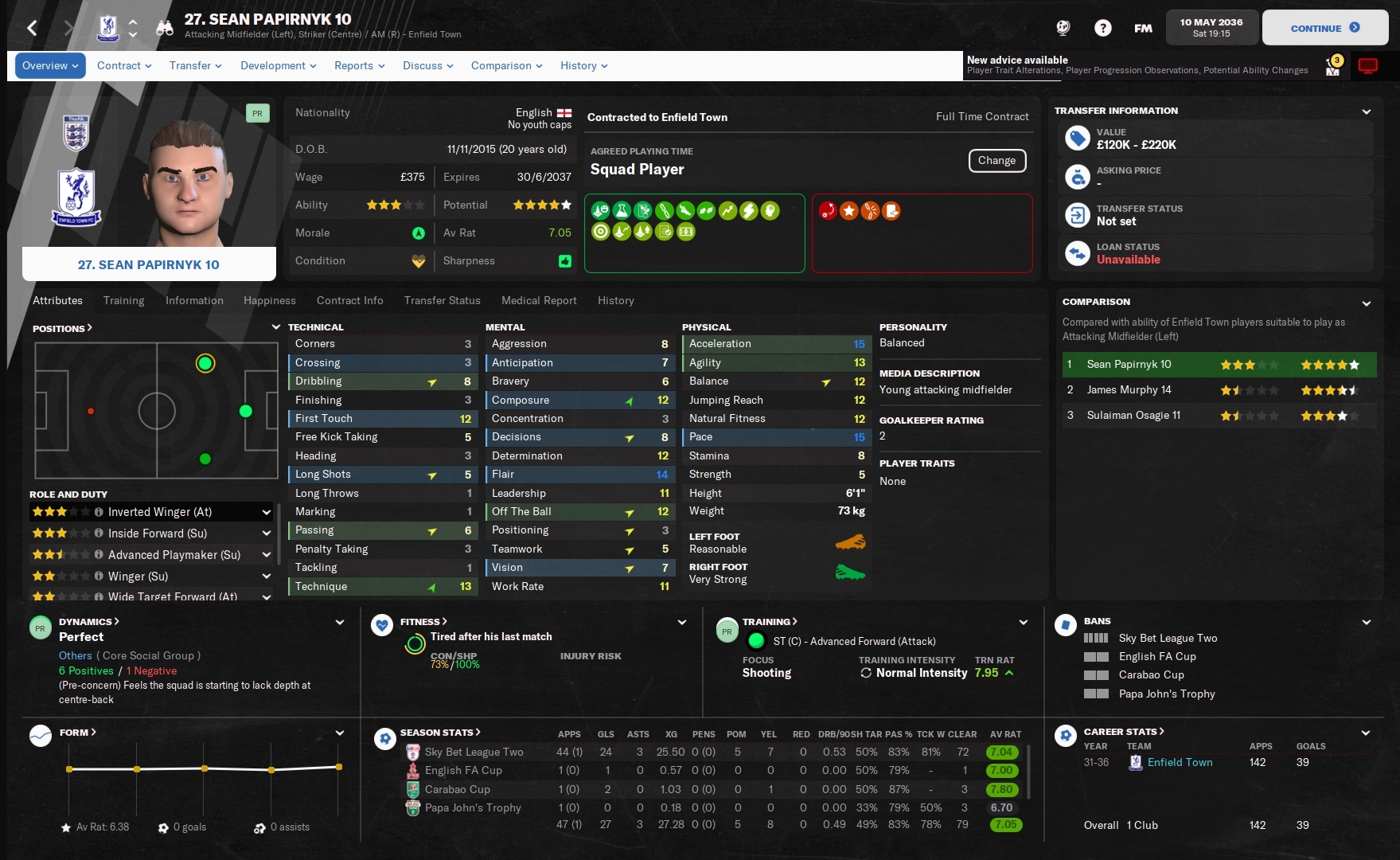Open the Training panel chevron menu
Viewport: 1400px width, 860px height.
pos(1024,622)
